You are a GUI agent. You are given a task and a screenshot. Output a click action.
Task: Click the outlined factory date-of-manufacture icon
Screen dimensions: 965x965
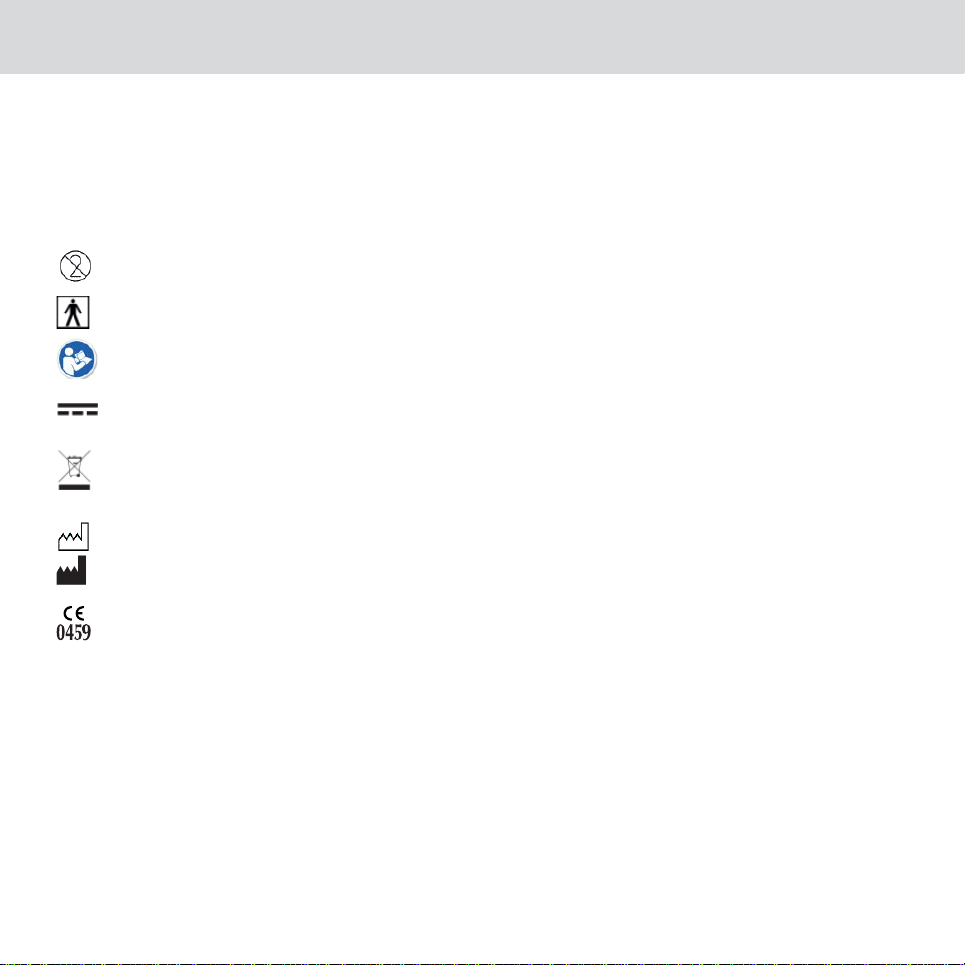tap(73, 537)
